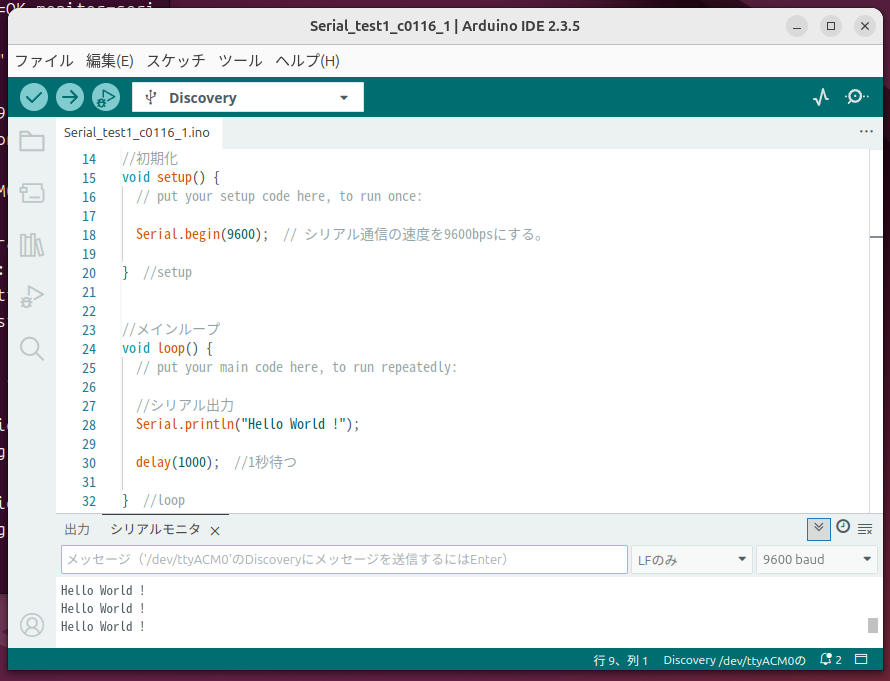Viewport: 890px width, 681px height.
Task: Open the Serial Plotter
Action: [820, 97]
